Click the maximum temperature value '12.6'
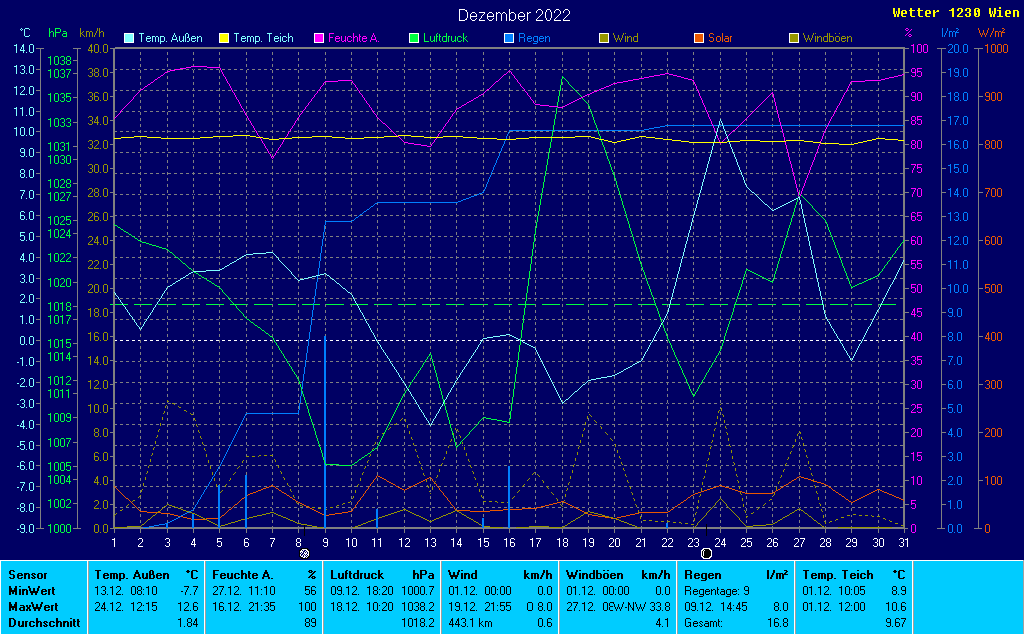The image size is (1024, 634). pyautogui.click(x=188, y=607)
